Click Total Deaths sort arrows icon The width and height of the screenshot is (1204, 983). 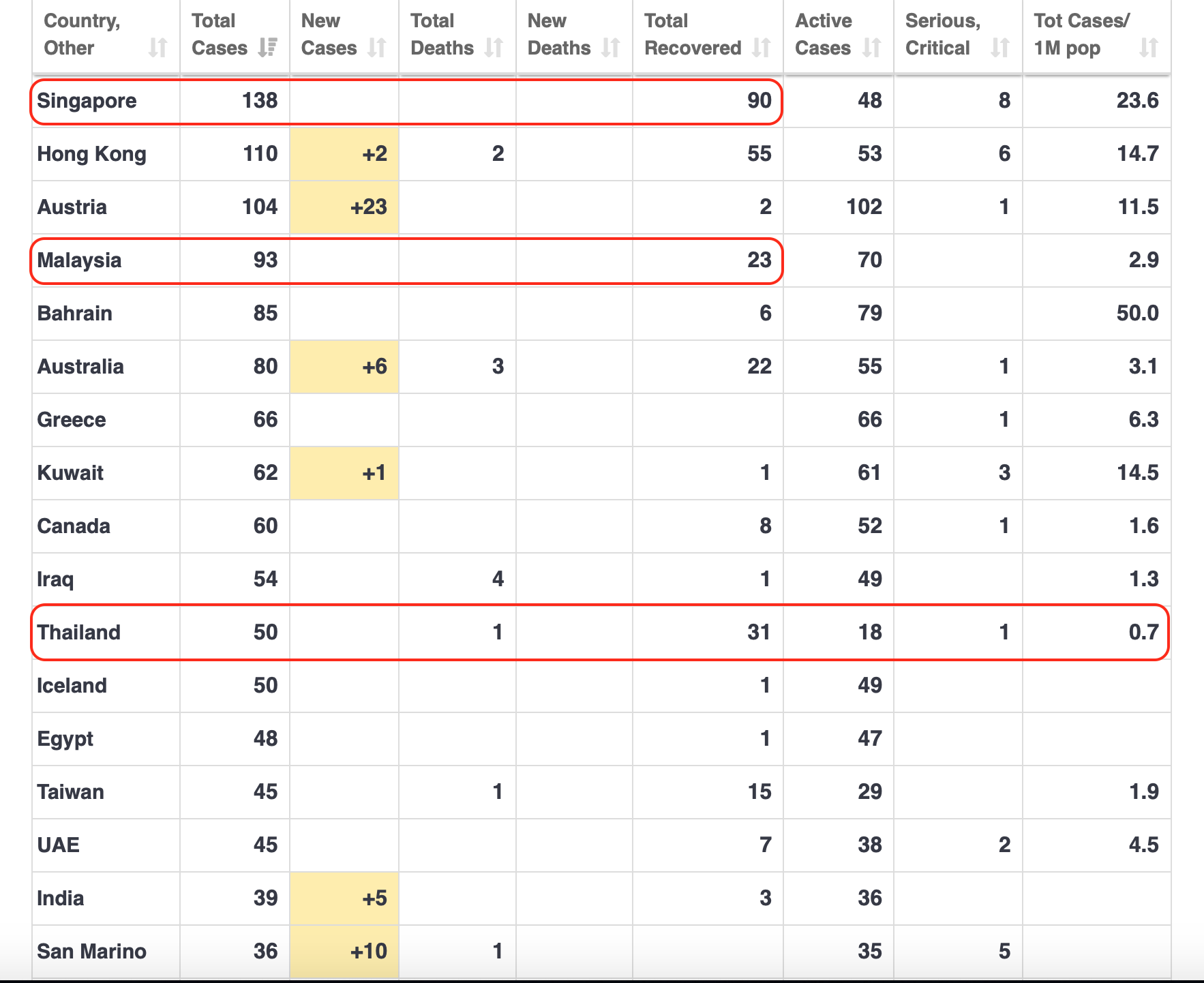tap(494, 48)
